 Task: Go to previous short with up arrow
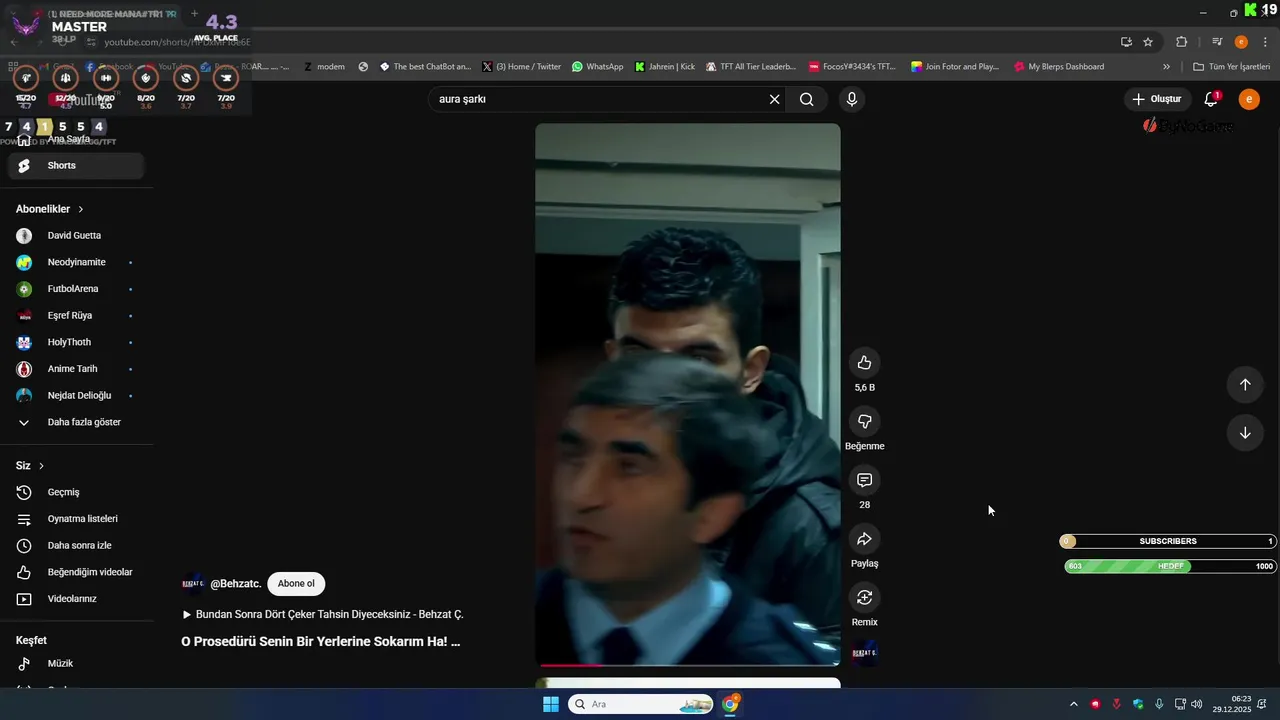pos(1245,385)
